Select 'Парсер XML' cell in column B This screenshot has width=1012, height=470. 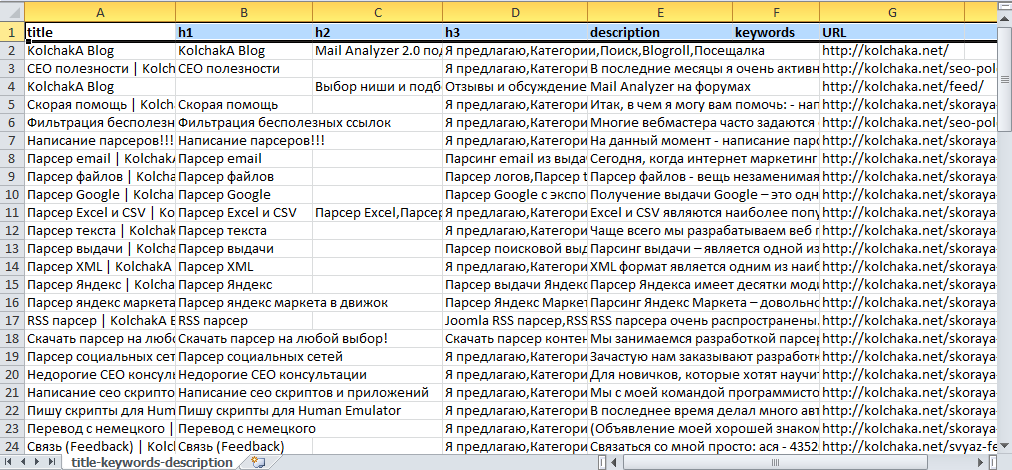tap(244, 267)
